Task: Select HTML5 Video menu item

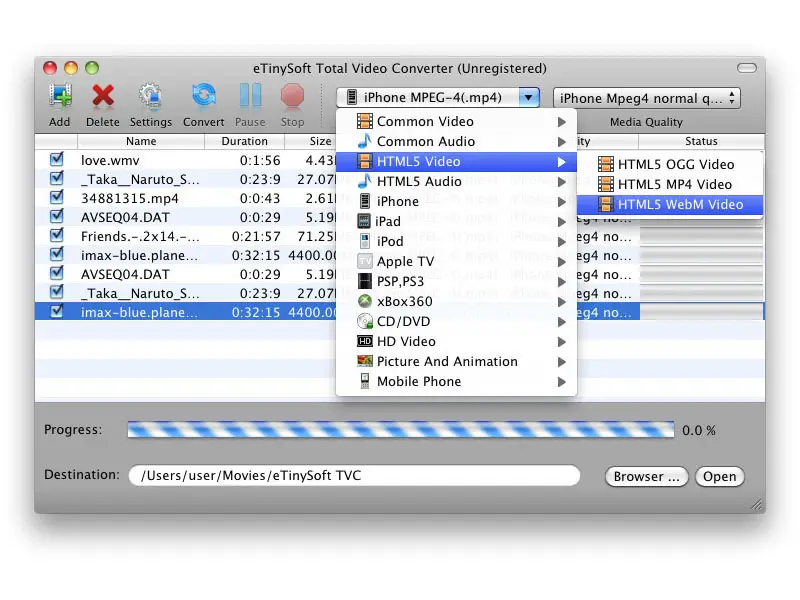Action: [457, 162]
